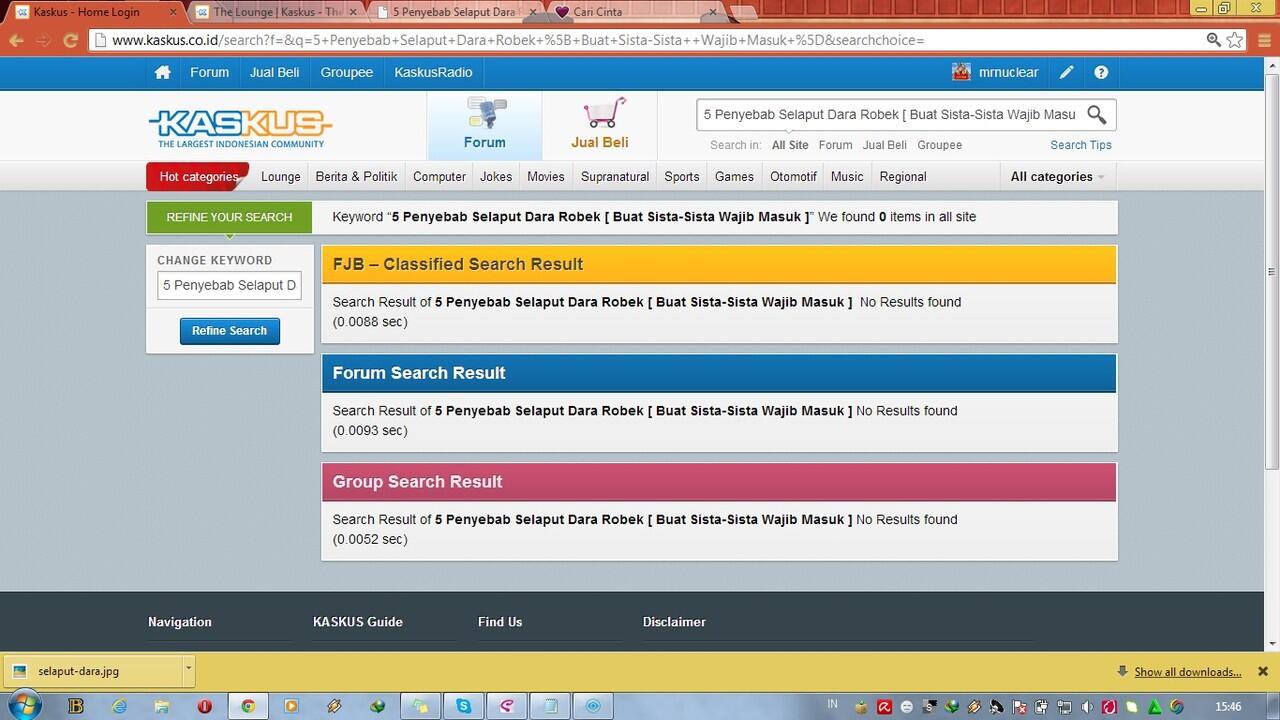The height and width of the screenshot is (720, 1280).
Task: Go to Kaskus home icon
Action: pos(162,72)
